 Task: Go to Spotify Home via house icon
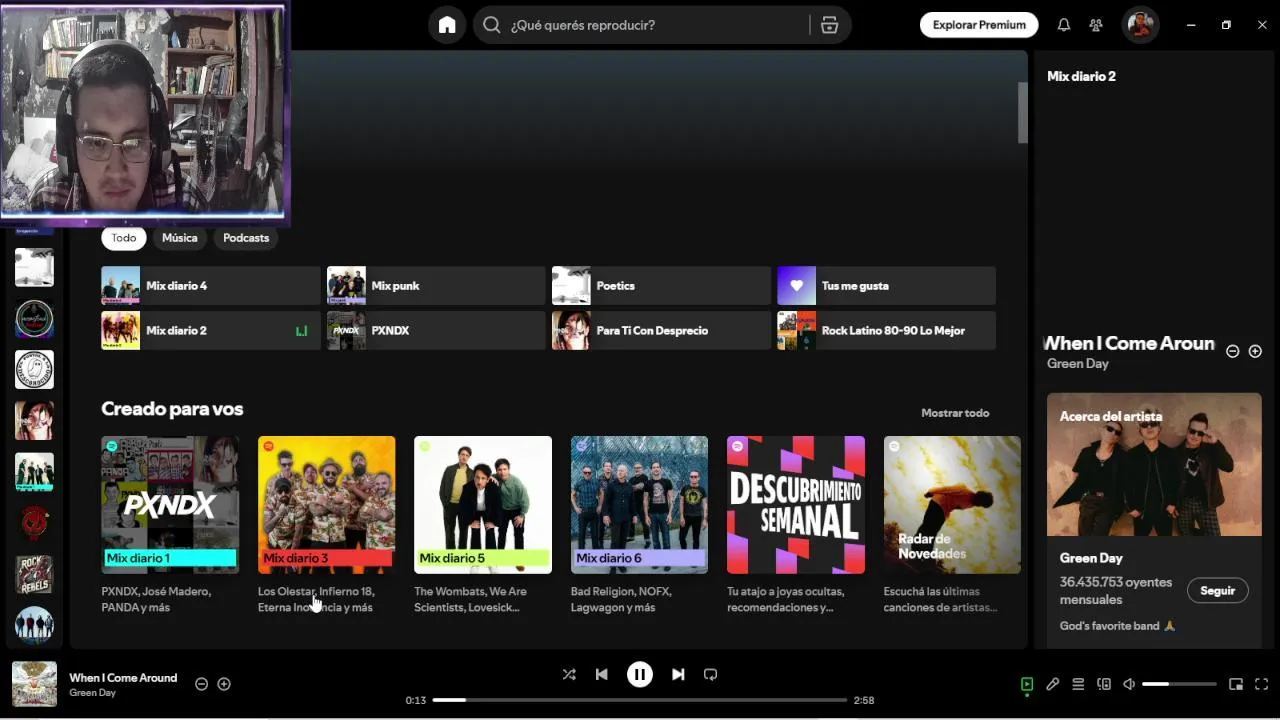point(447,25)
